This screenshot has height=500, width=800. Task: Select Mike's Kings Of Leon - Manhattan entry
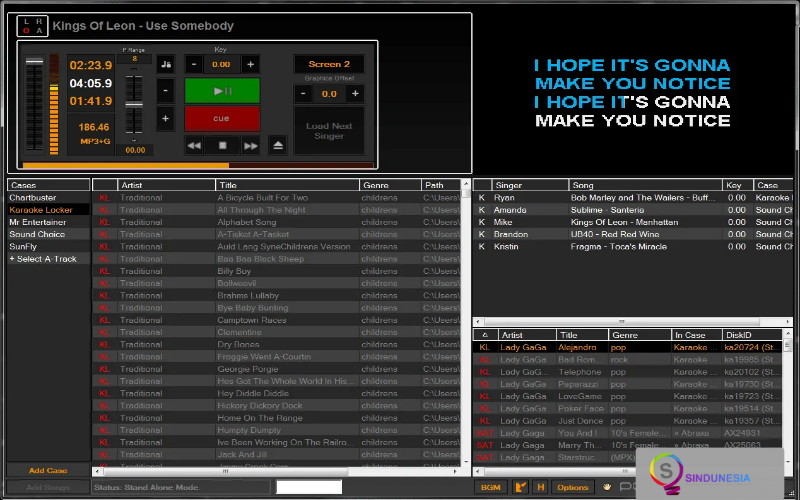click(x=633, y=222)
